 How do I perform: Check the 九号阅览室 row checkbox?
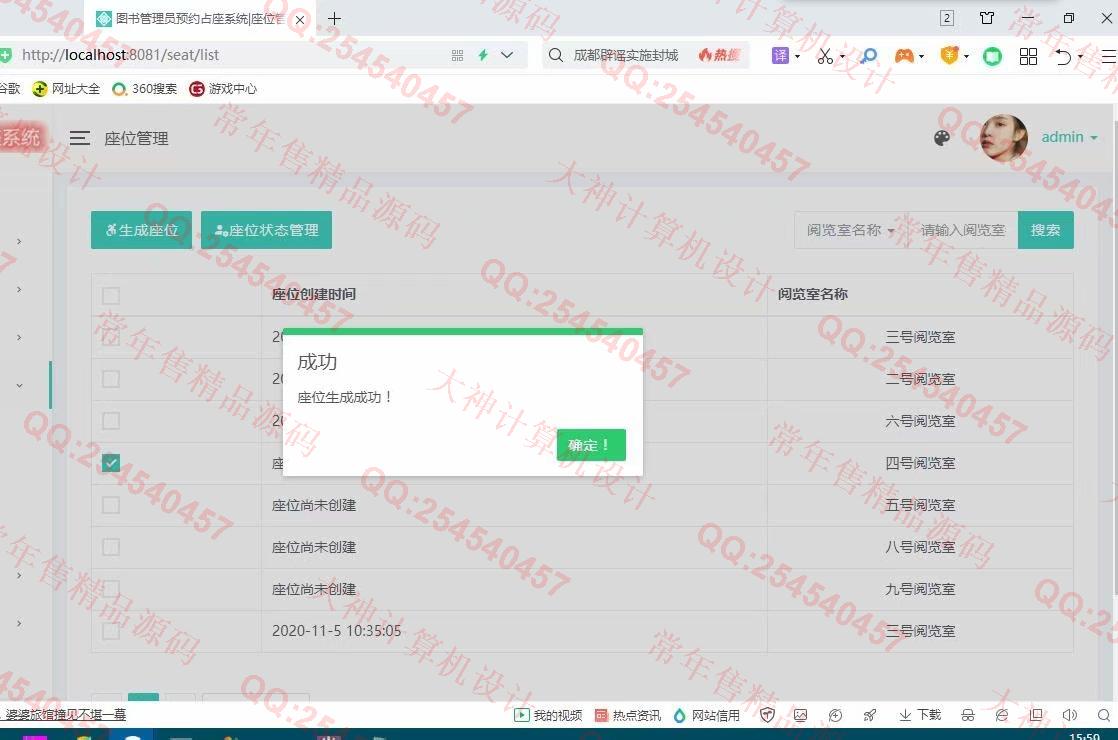111,590
